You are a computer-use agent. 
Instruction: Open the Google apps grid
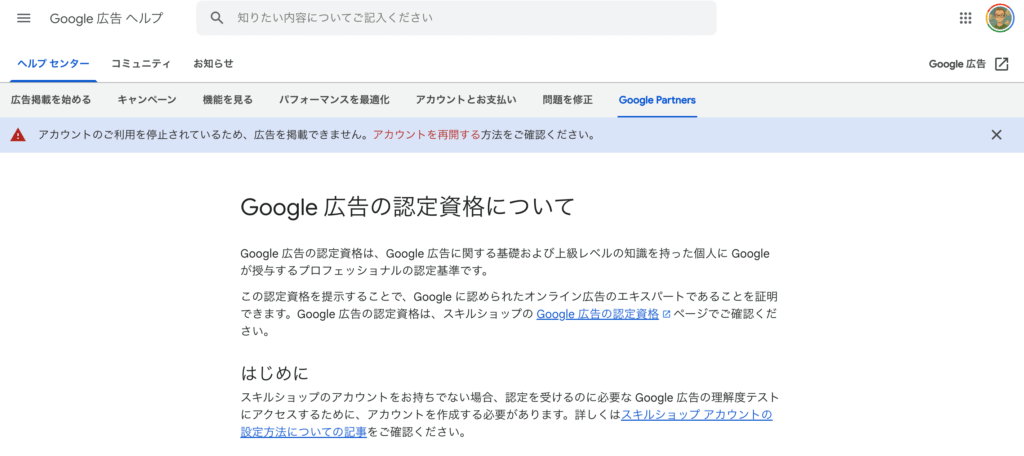click(x=965, y=18)
